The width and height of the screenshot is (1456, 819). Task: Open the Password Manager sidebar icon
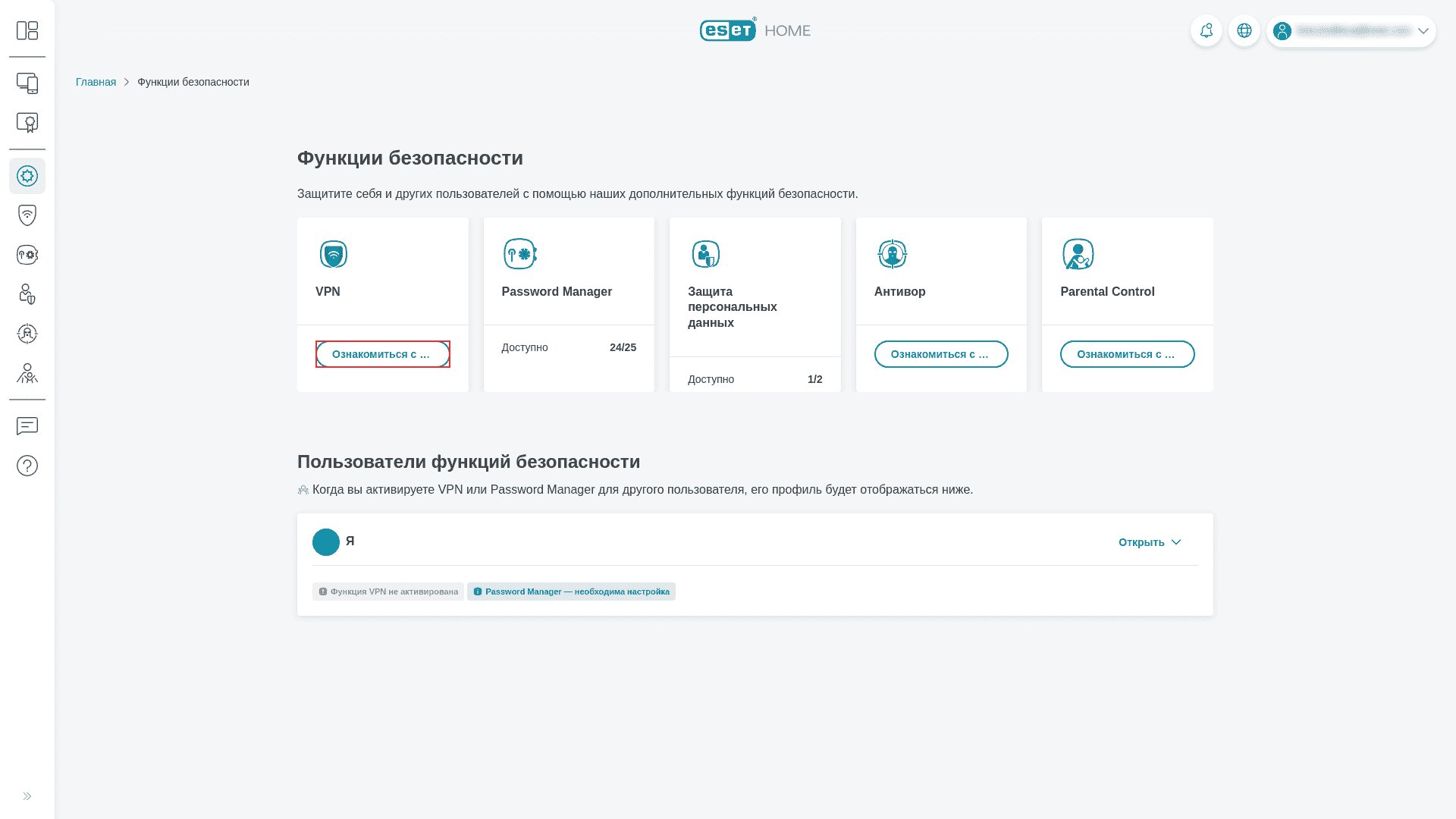coord(27,255)
